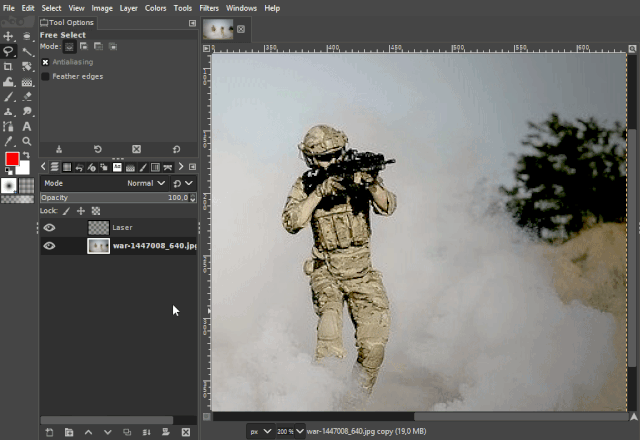Viewport: 640px width, 440px height.
Task: Switch to the Tool Options tab
Action: [67, 23]
